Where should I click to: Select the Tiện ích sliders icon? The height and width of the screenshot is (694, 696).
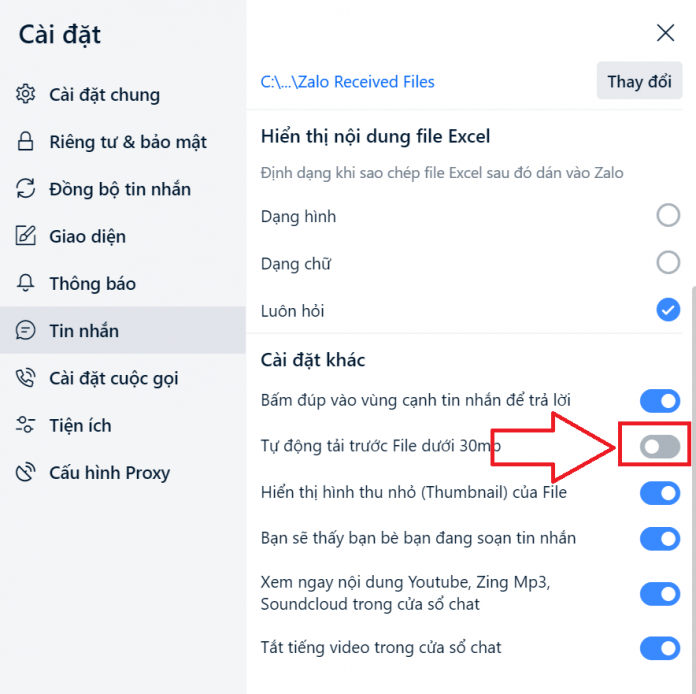tap(25, 425)
